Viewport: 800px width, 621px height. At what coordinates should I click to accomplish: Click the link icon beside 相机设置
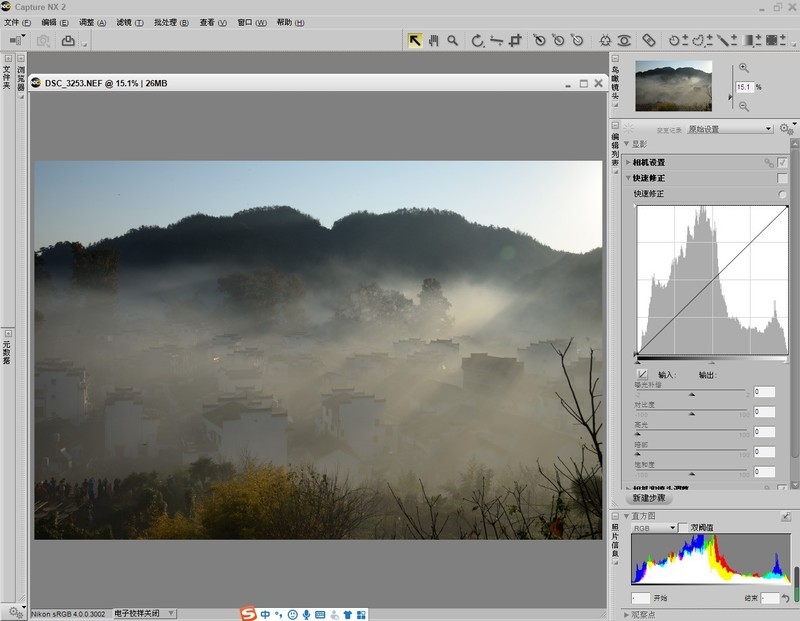coord(768,163)
